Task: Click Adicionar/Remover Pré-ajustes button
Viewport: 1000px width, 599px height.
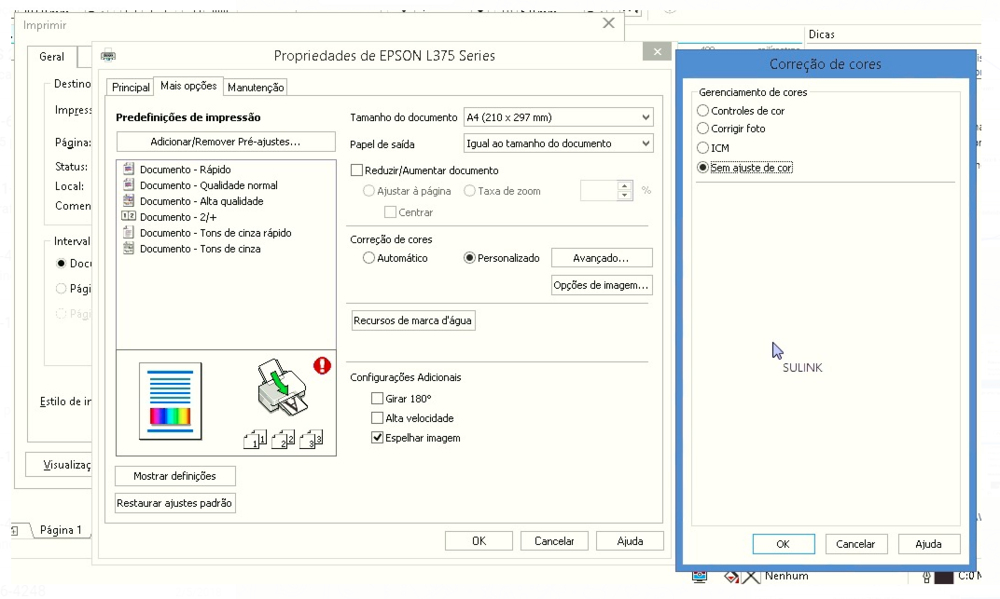Action: [x=226, y=142]
